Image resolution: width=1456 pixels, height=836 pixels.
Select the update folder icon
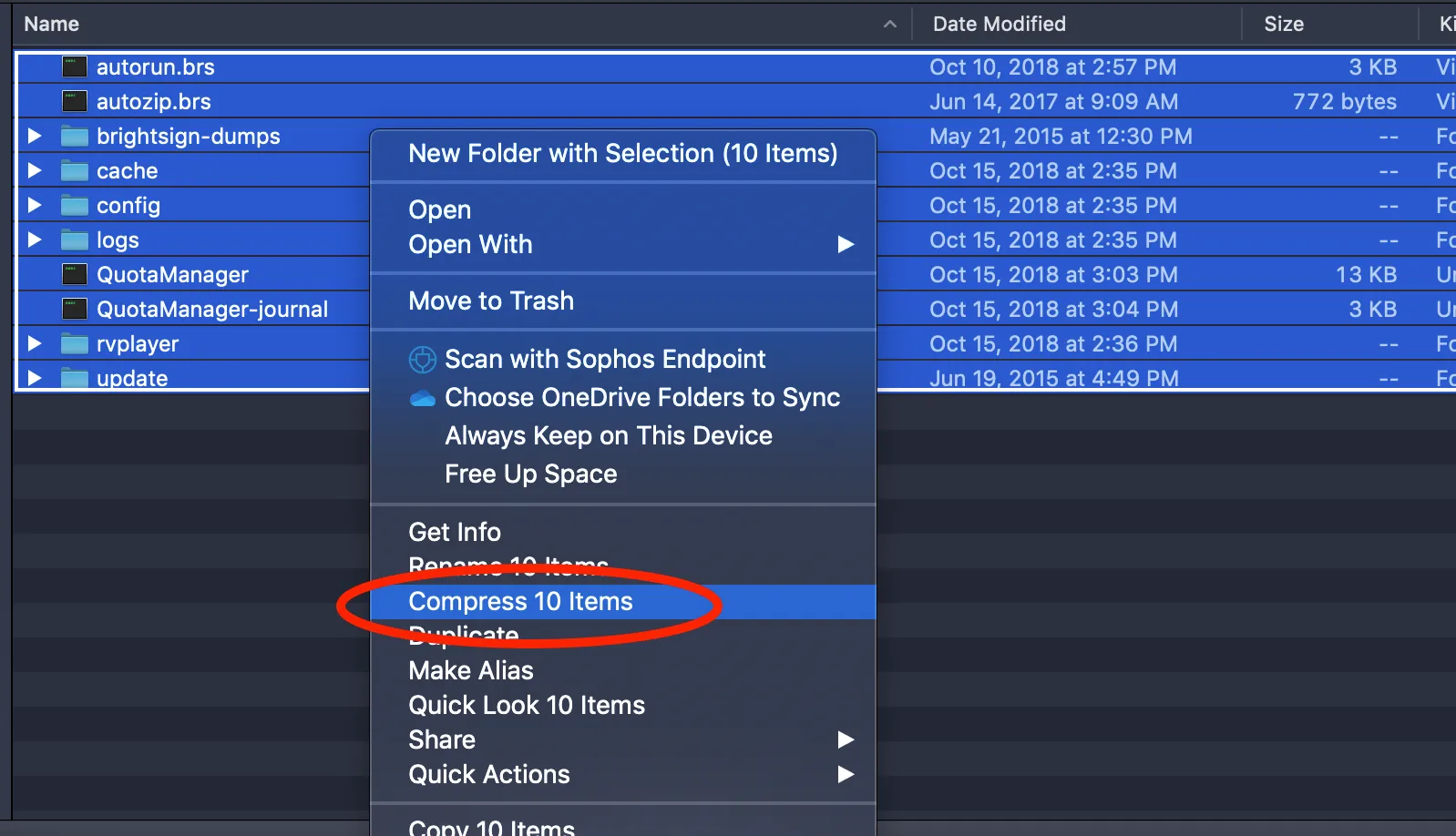pyautogui.click(x=74, y=378)
